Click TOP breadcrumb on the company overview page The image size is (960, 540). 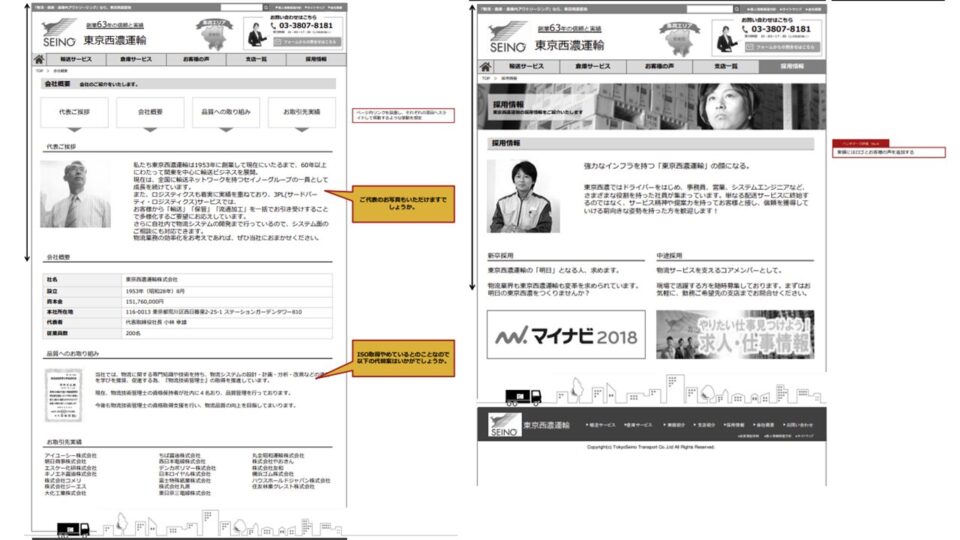(x=39, y=71)
